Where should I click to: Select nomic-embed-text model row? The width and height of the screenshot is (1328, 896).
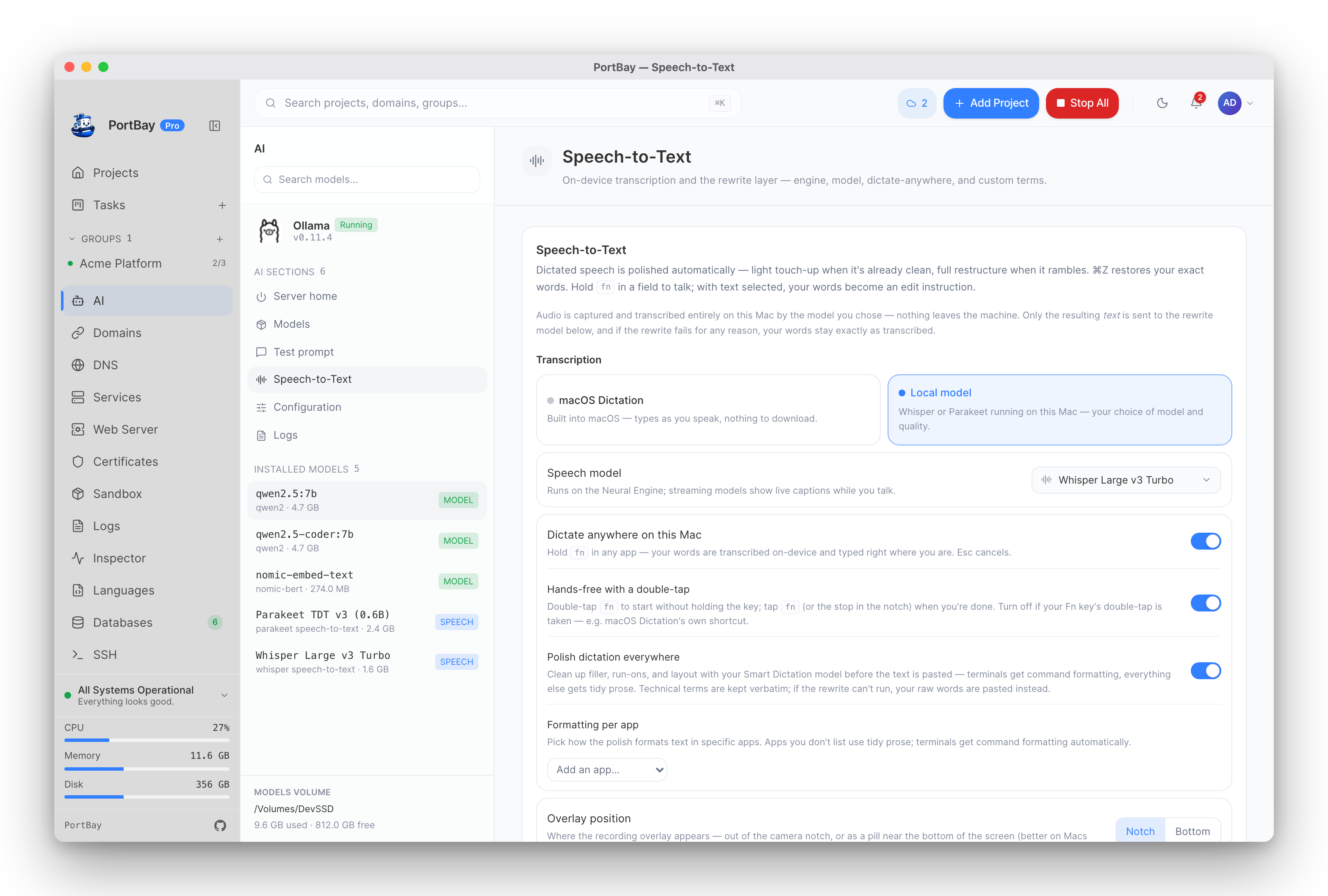[367, 581]
